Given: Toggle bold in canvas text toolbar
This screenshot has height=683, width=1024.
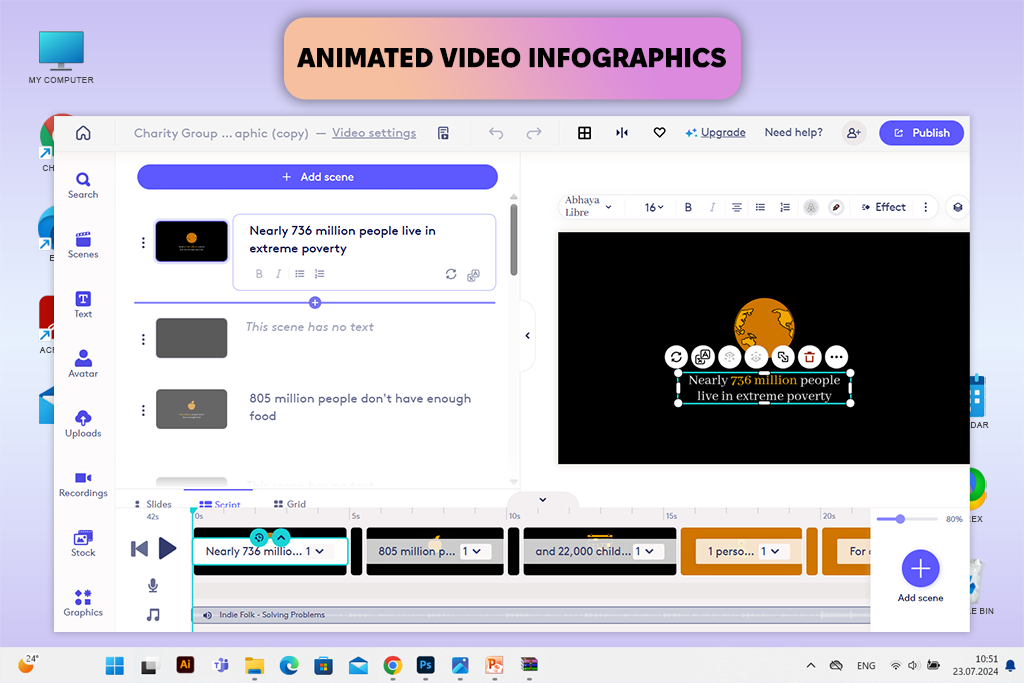Looking at the screenshot, I should (x=688, y=207).
